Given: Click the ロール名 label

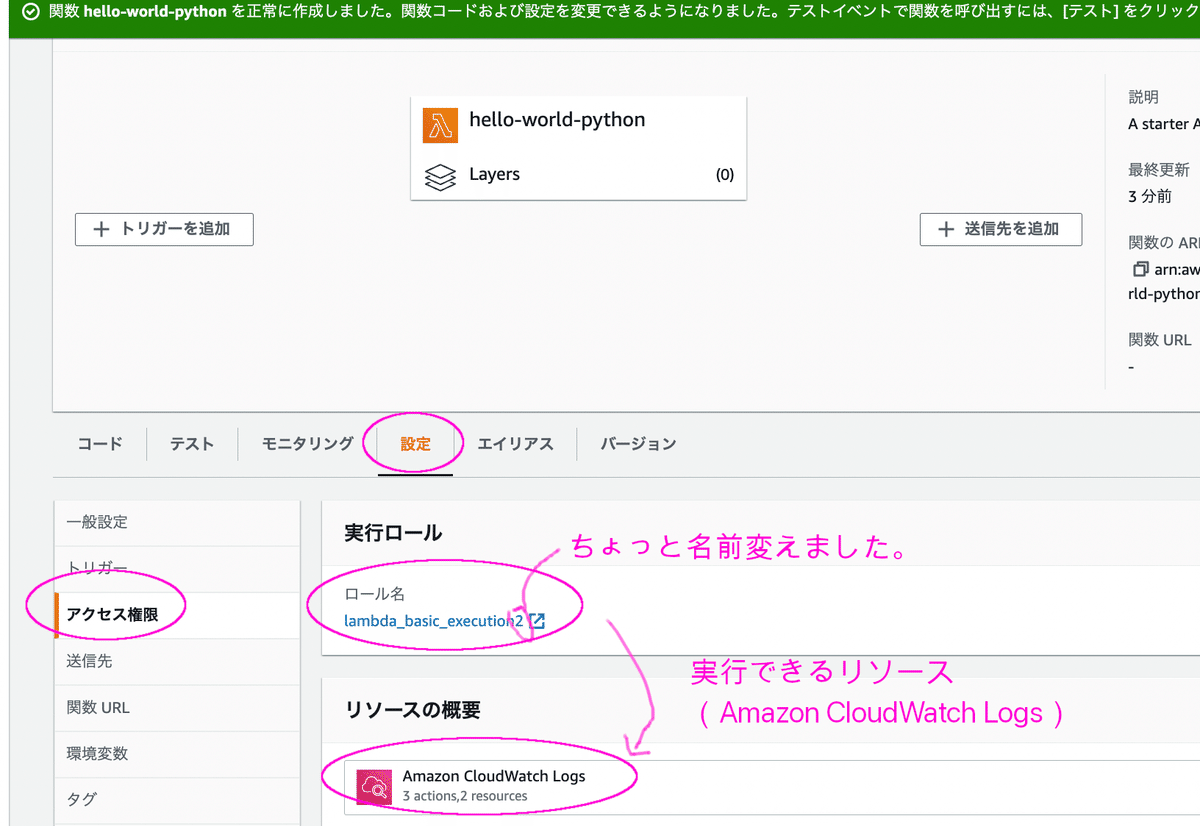Looking at the screenshot, I should [374, 594].
